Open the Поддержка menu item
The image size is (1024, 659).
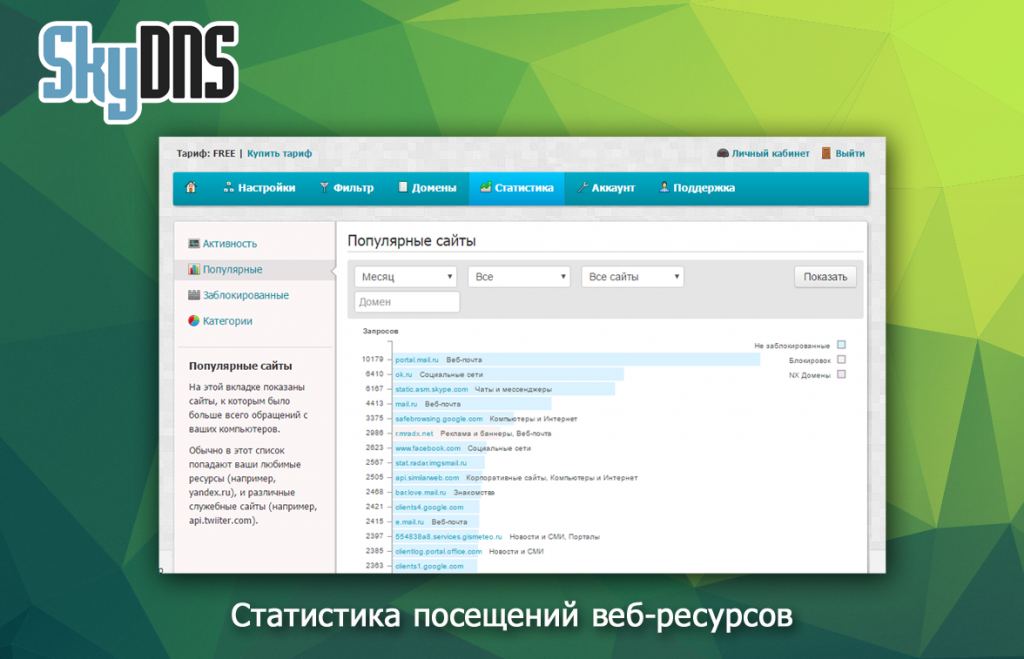click(697, 188)
